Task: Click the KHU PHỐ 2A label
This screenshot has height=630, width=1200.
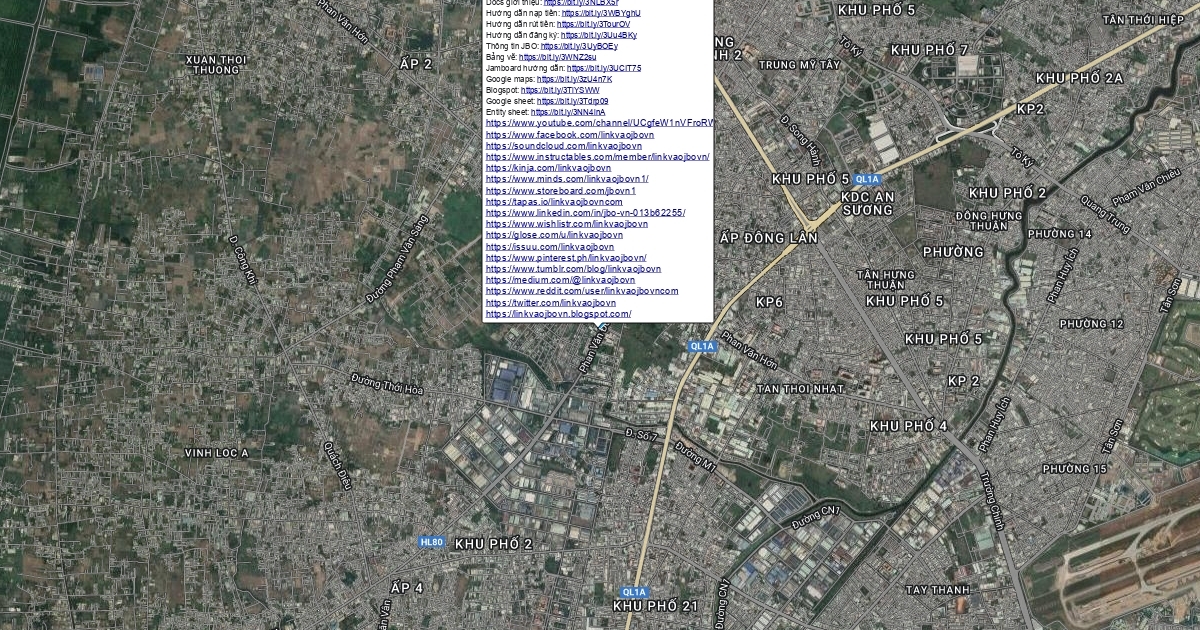Action: (x=1080, y=78)
